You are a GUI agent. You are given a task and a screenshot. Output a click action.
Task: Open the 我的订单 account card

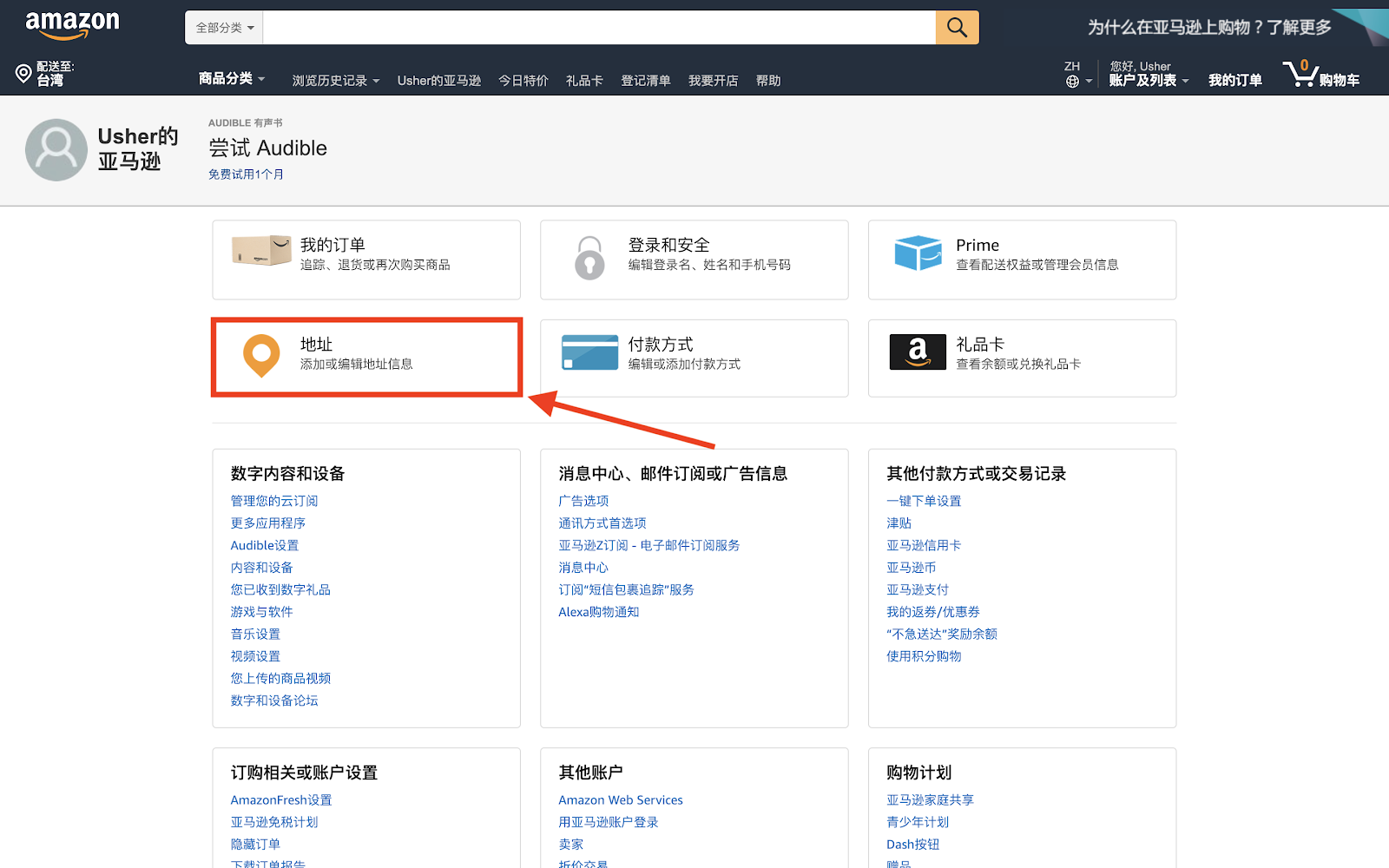click(x=366, y=260)
